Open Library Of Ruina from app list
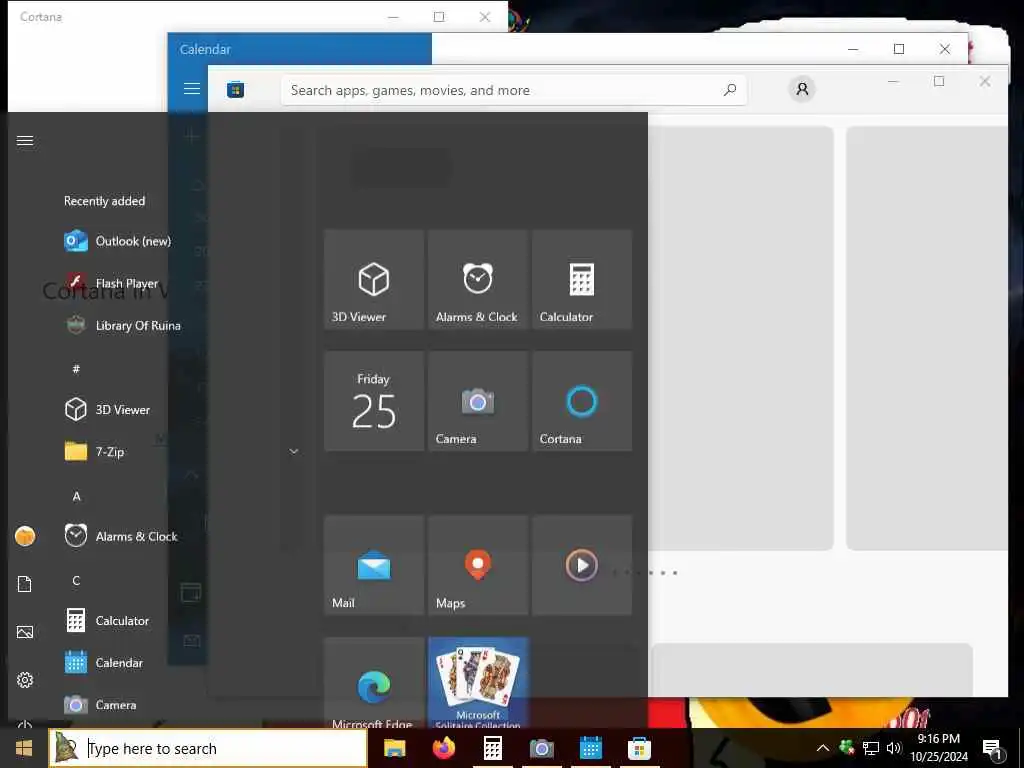This screenshot has height=768, width=1024. (124, 325)
